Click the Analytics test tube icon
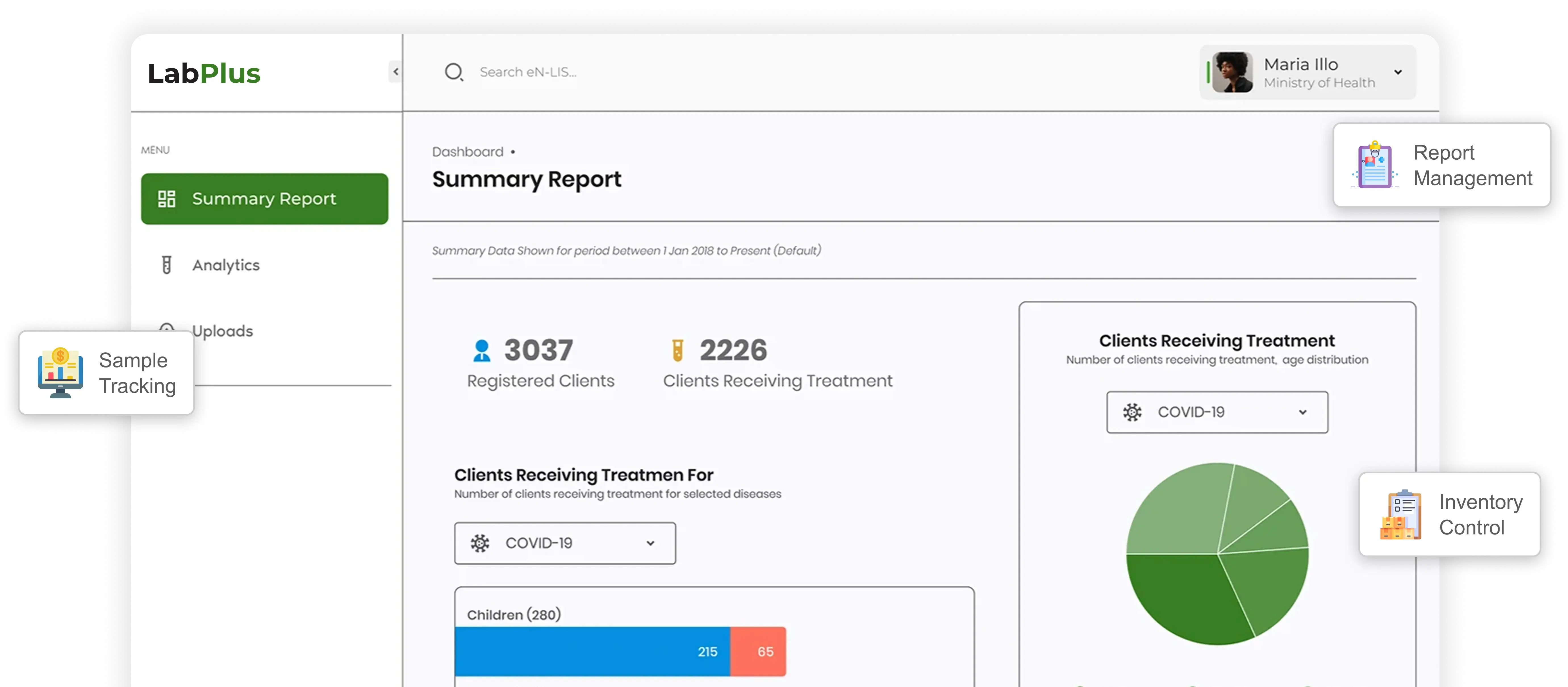This screenshot has width=1568, height=687. click(166, 264)
